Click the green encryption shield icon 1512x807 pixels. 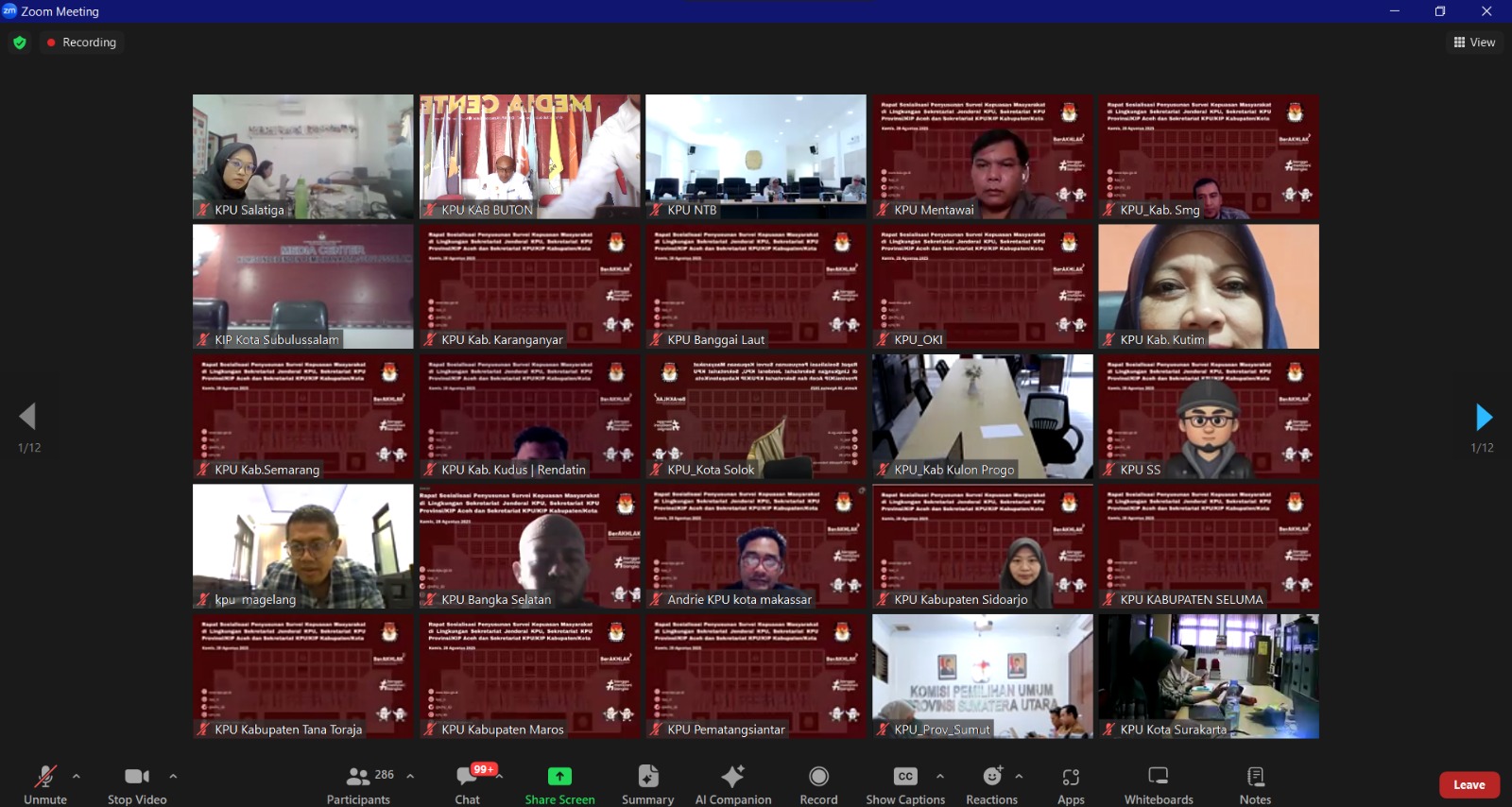[x=20, y=43]
